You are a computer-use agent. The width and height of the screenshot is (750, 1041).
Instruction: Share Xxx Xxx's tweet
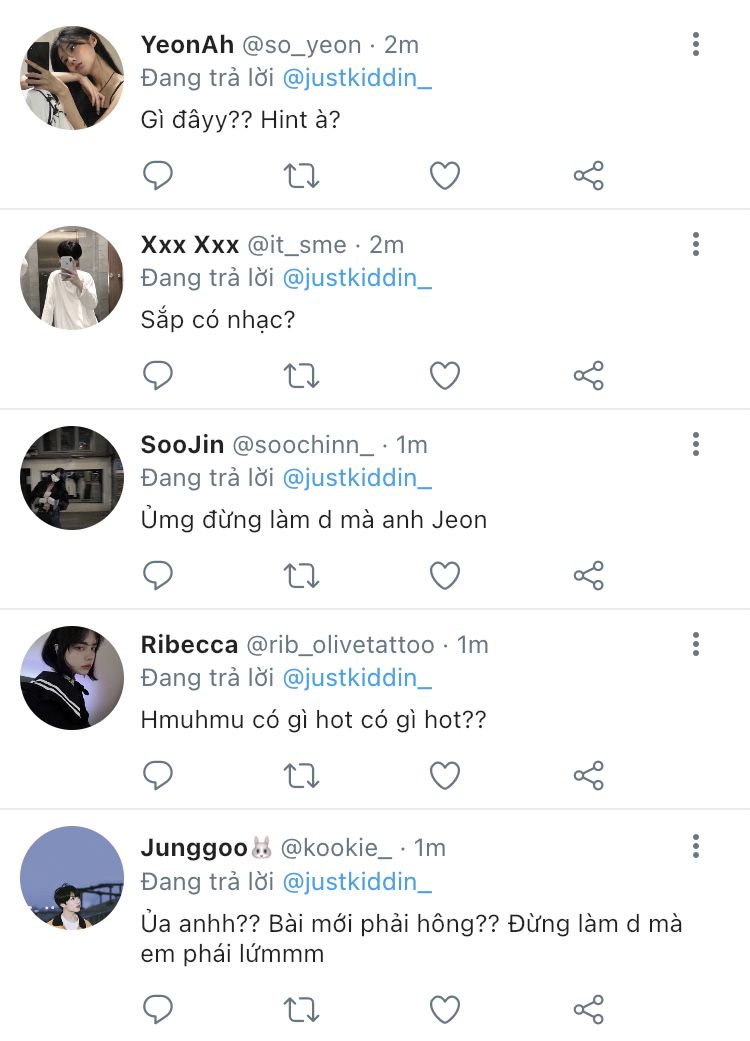[589, 376]
